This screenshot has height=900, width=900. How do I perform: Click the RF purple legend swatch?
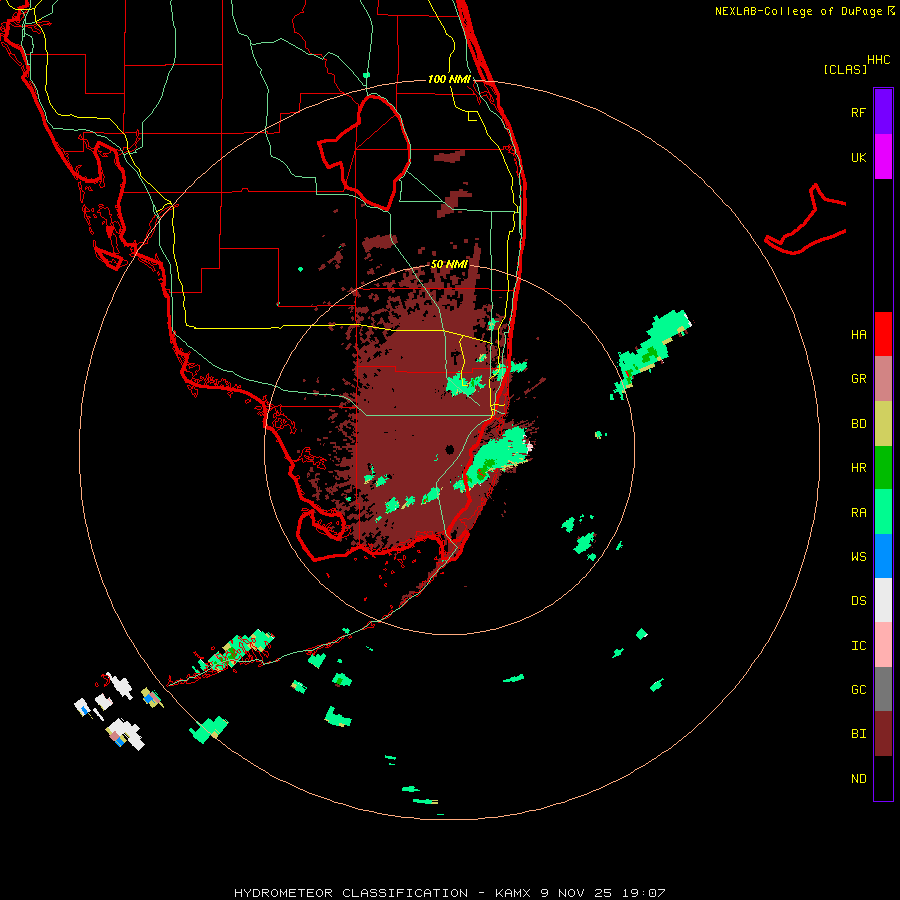883,112
